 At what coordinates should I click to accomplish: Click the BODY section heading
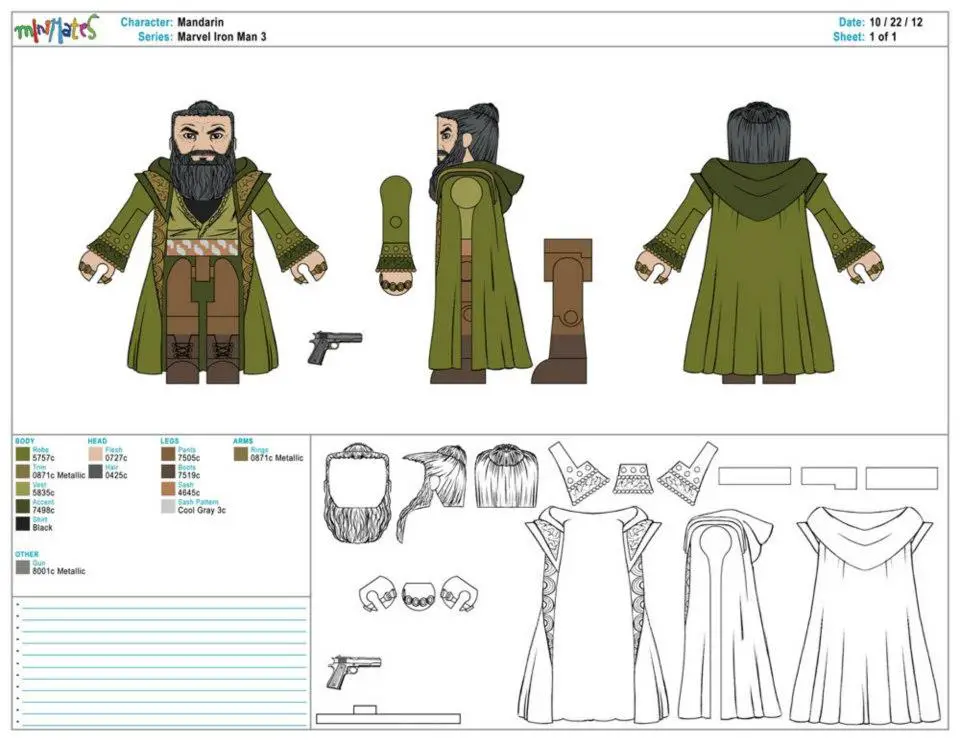[x=25, y=441]
